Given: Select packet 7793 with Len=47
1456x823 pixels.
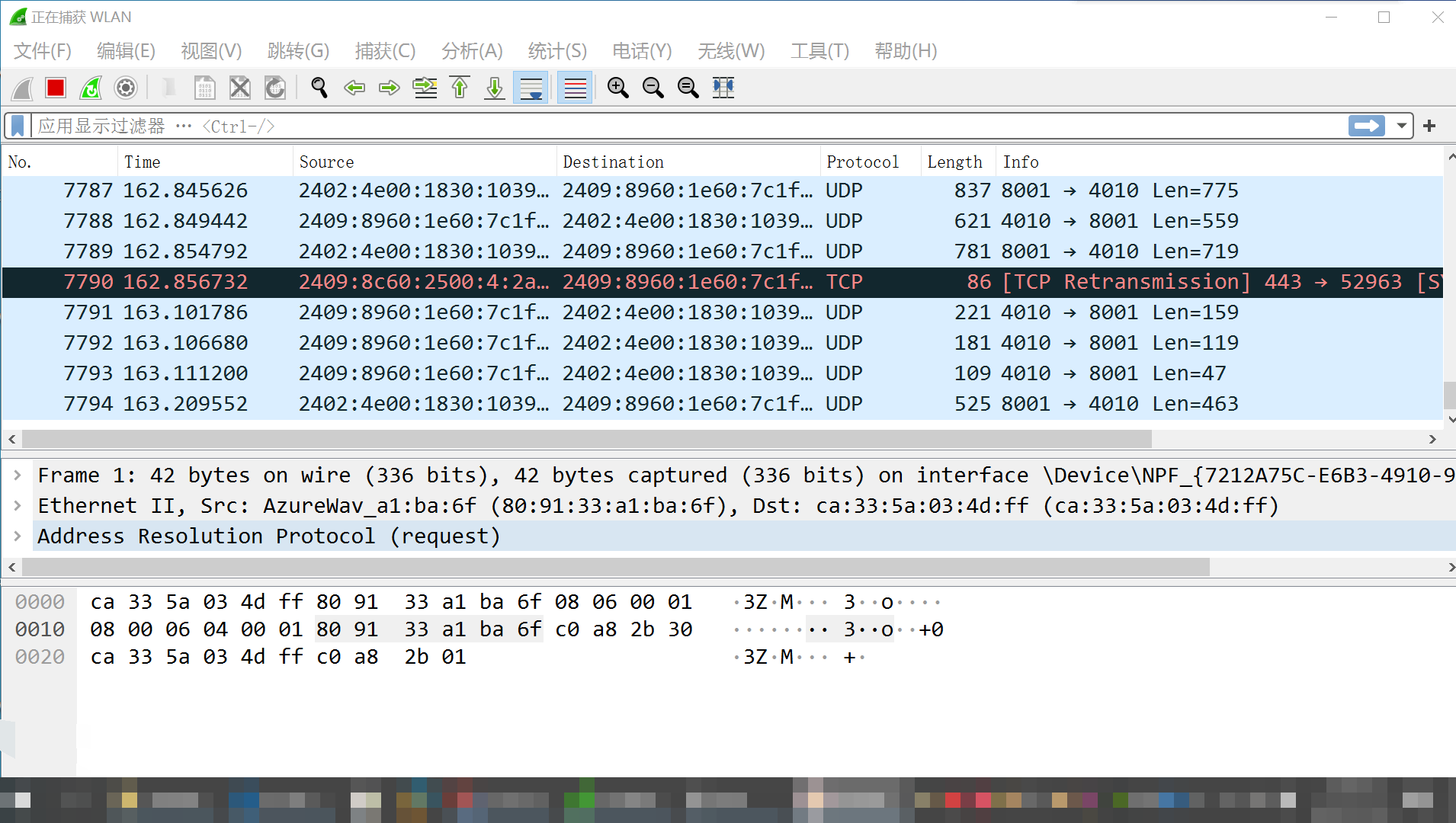Looking at the screenshot, I should [x=723, y=373].
